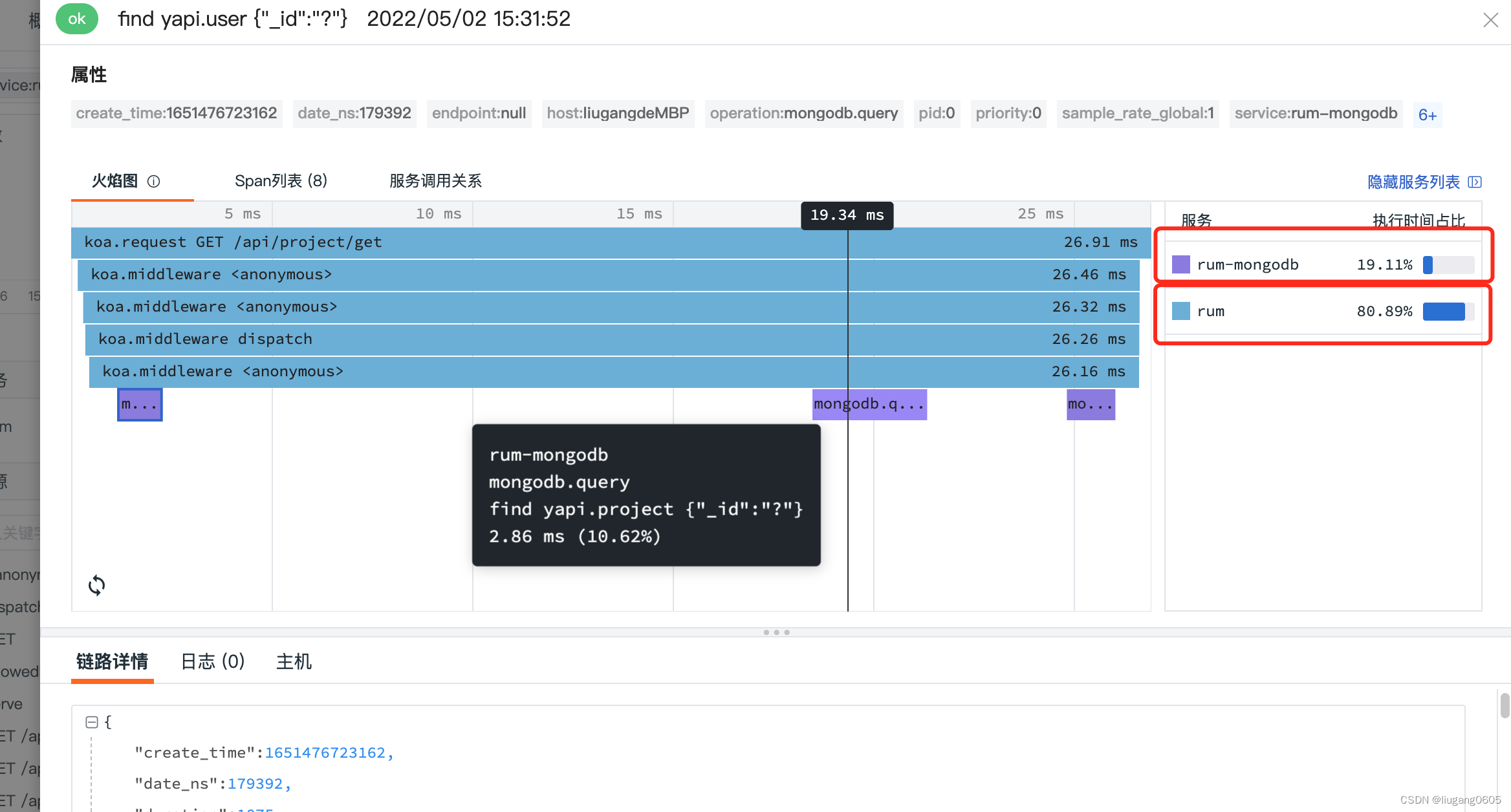Click the "date_ns" JSON value 179392
1511x812 pixels.
(255, 784)
